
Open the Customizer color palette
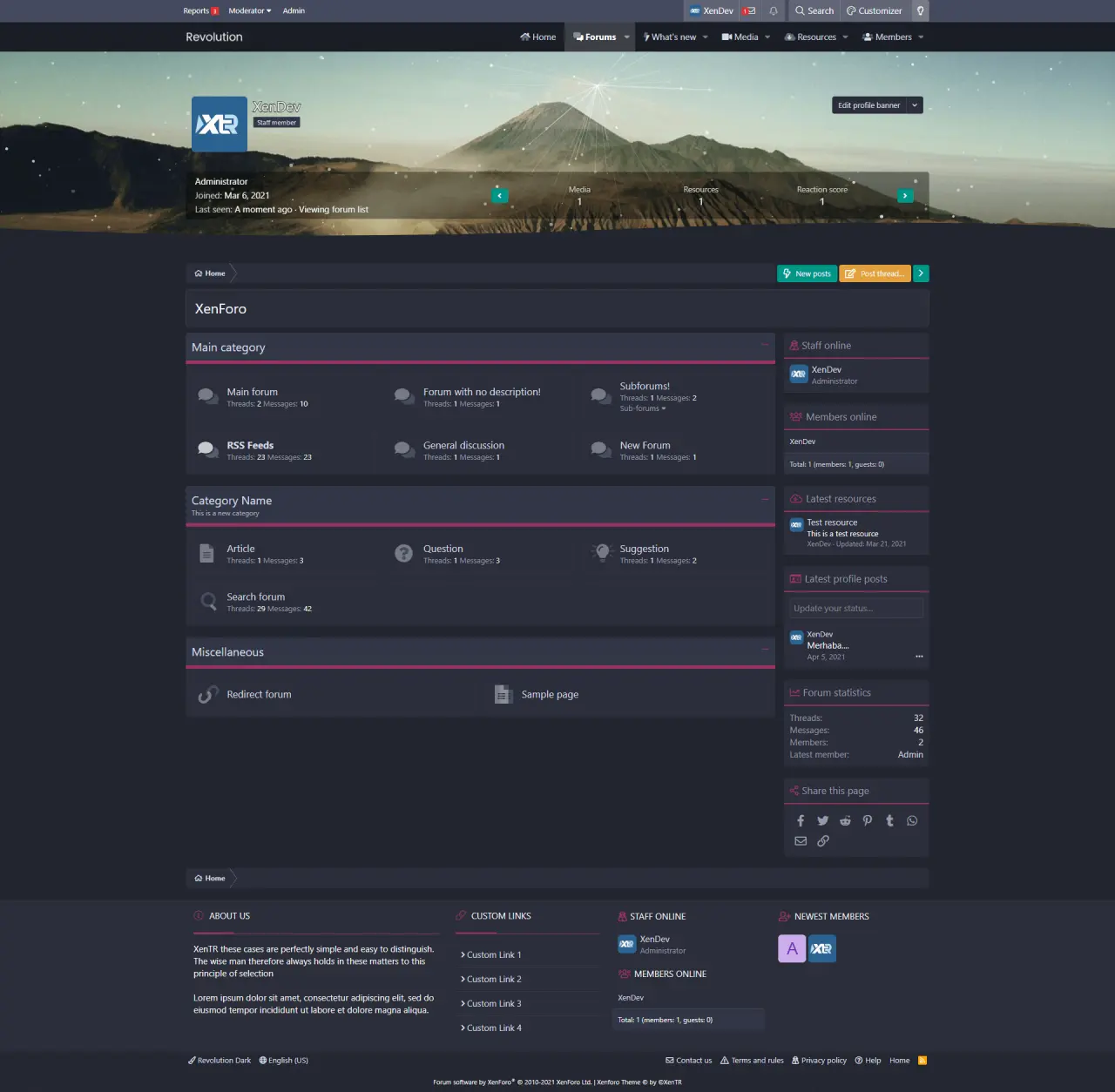[x=875, y=11]
